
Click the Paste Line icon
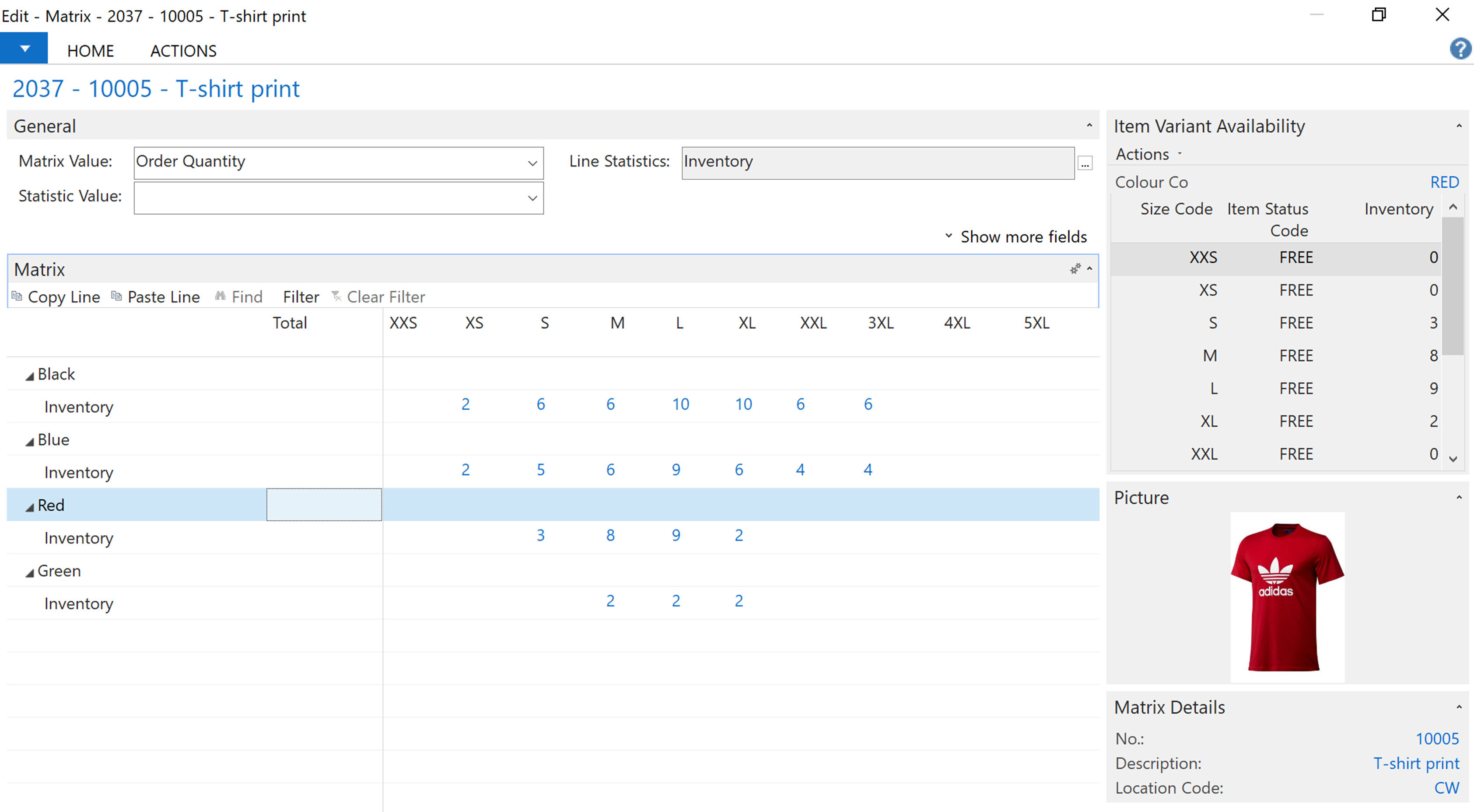pyautogui.click(x=116, y=296)
